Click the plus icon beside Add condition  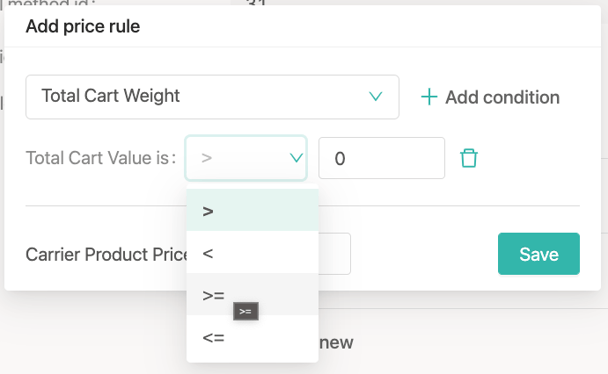coord(429,97)
